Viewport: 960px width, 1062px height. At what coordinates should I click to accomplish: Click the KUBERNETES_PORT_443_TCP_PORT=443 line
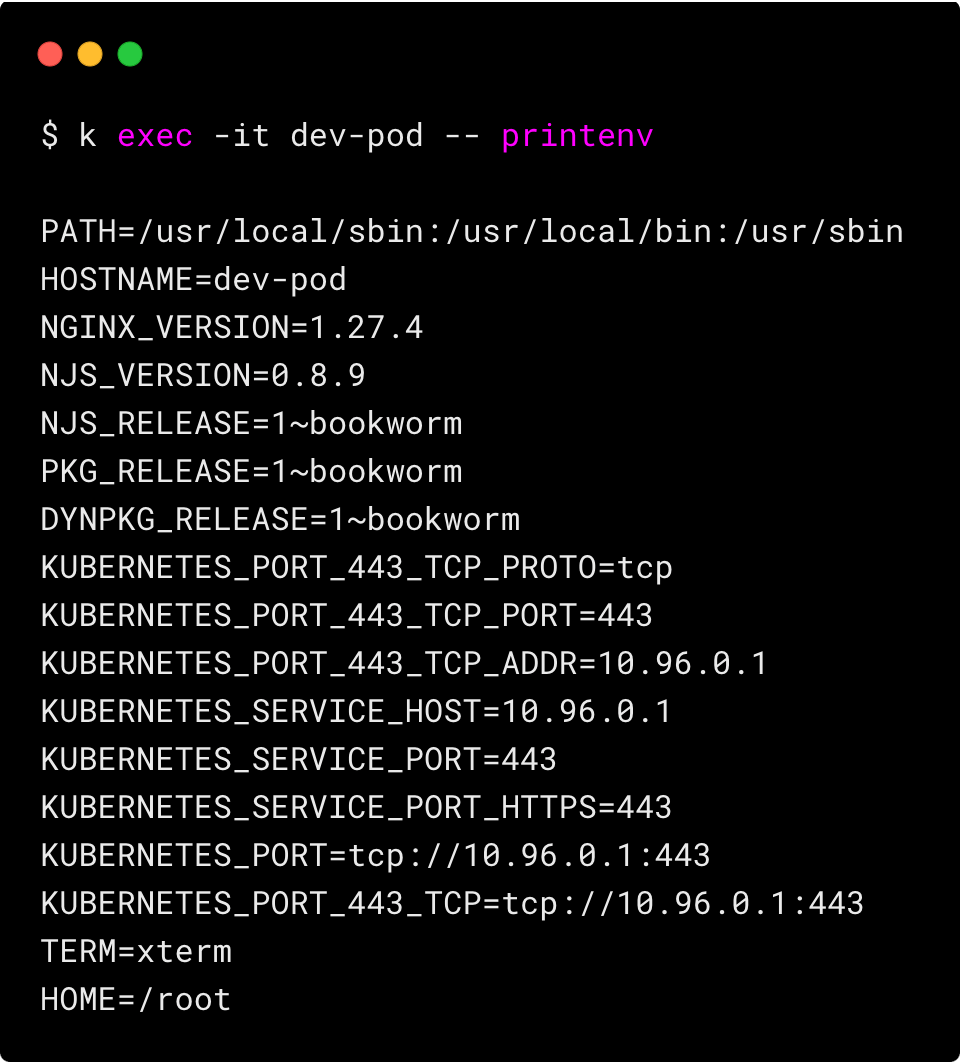(x=347, y=616)
